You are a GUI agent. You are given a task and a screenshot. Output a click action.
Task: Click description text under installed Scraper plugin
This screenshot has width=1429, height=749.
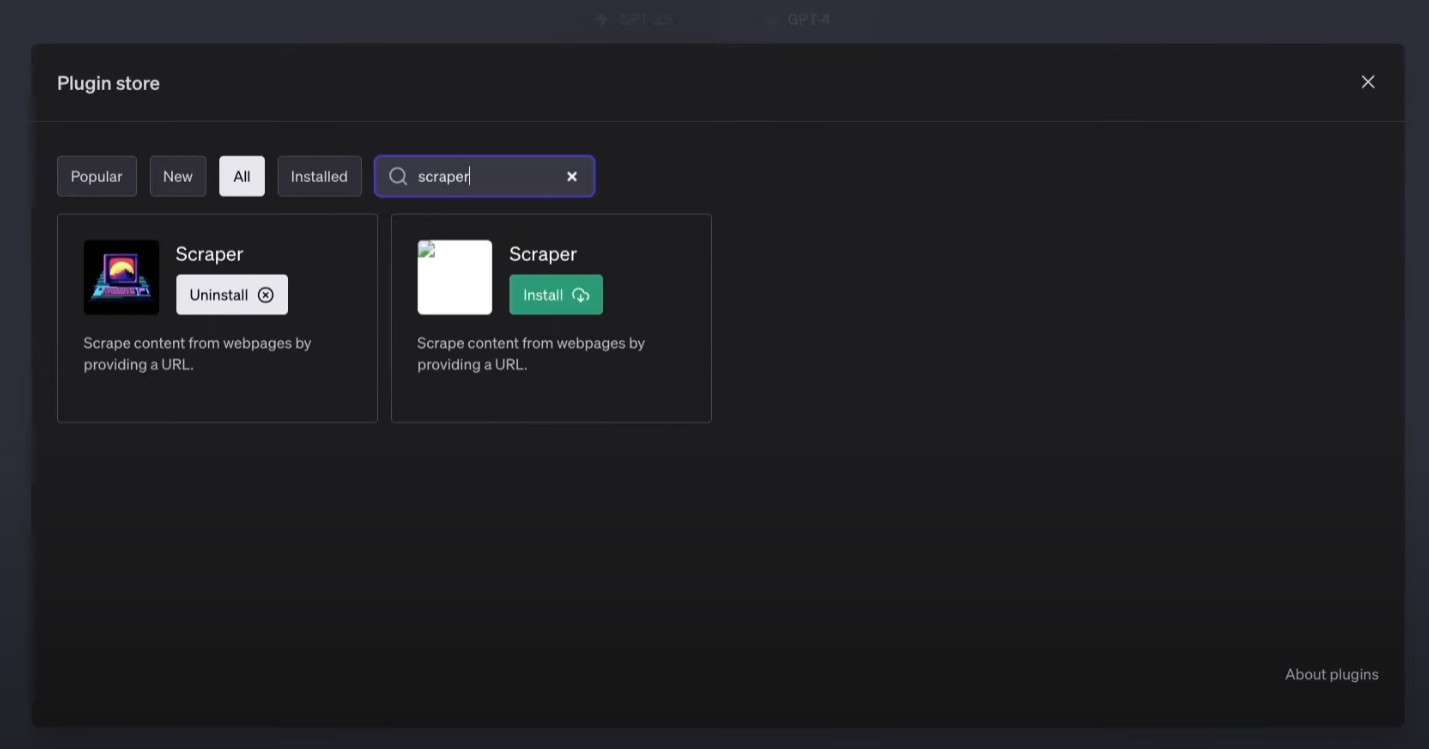click(197, 354)
